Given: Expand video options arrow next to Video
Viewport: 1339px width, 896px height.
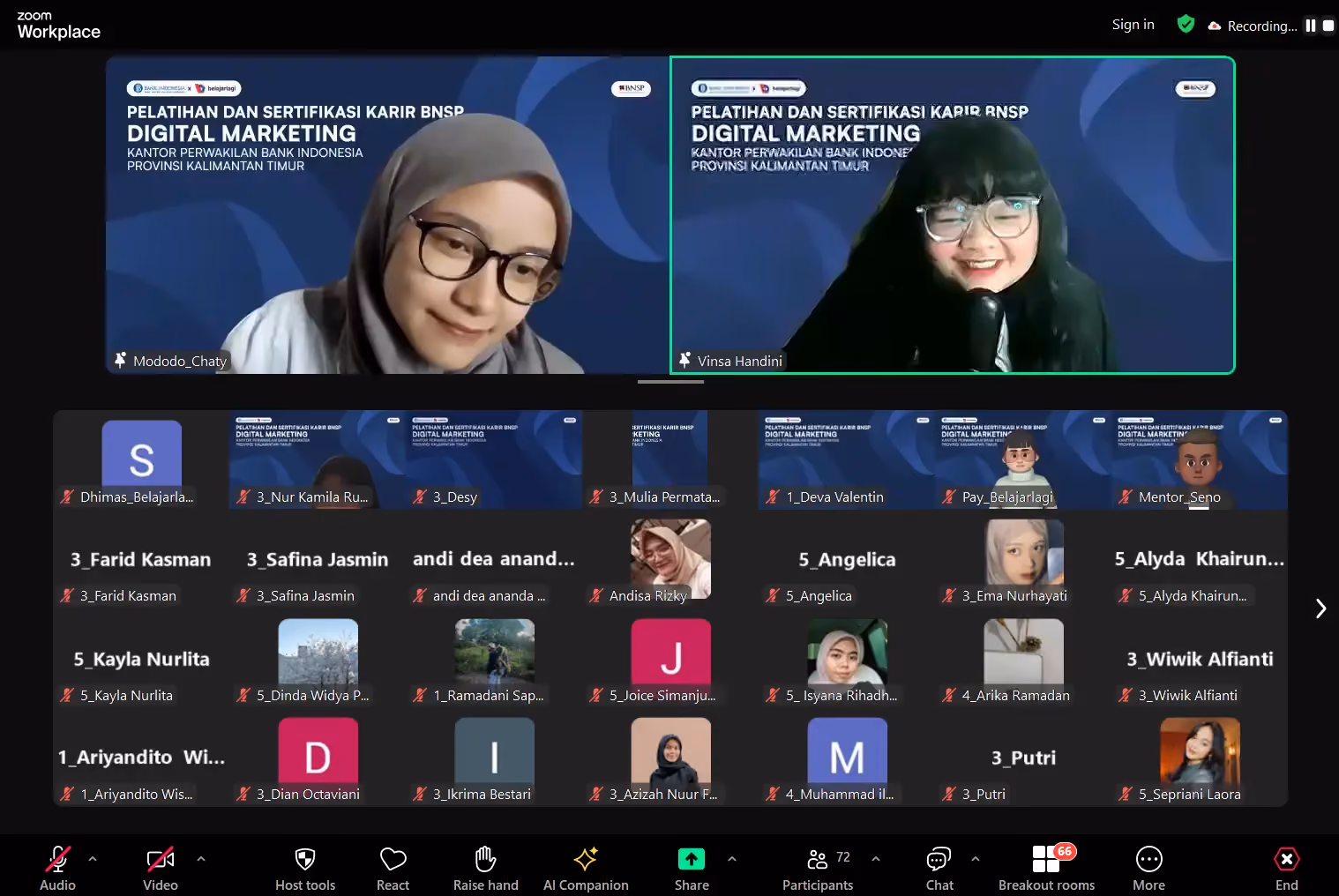Looking at the screenshot, I should (201, 858).
